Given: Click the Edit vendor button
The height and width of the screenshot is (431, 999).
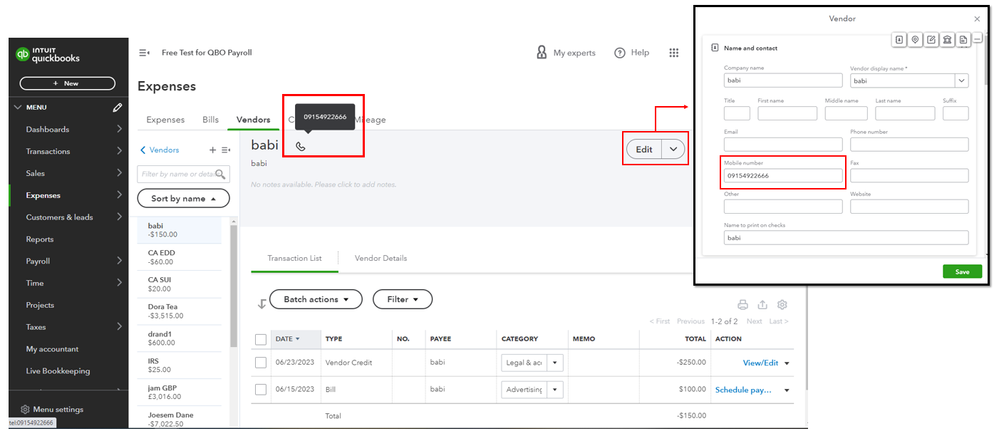Looking at the screenshot, I should click(645, 149).
